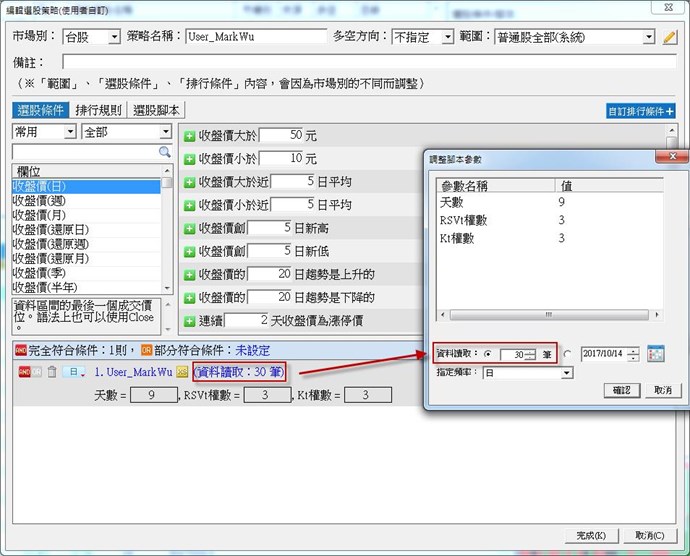The image size is (690, 556).
Task: Open the 選股腳本 tab
Action: [x=157, y=111]
